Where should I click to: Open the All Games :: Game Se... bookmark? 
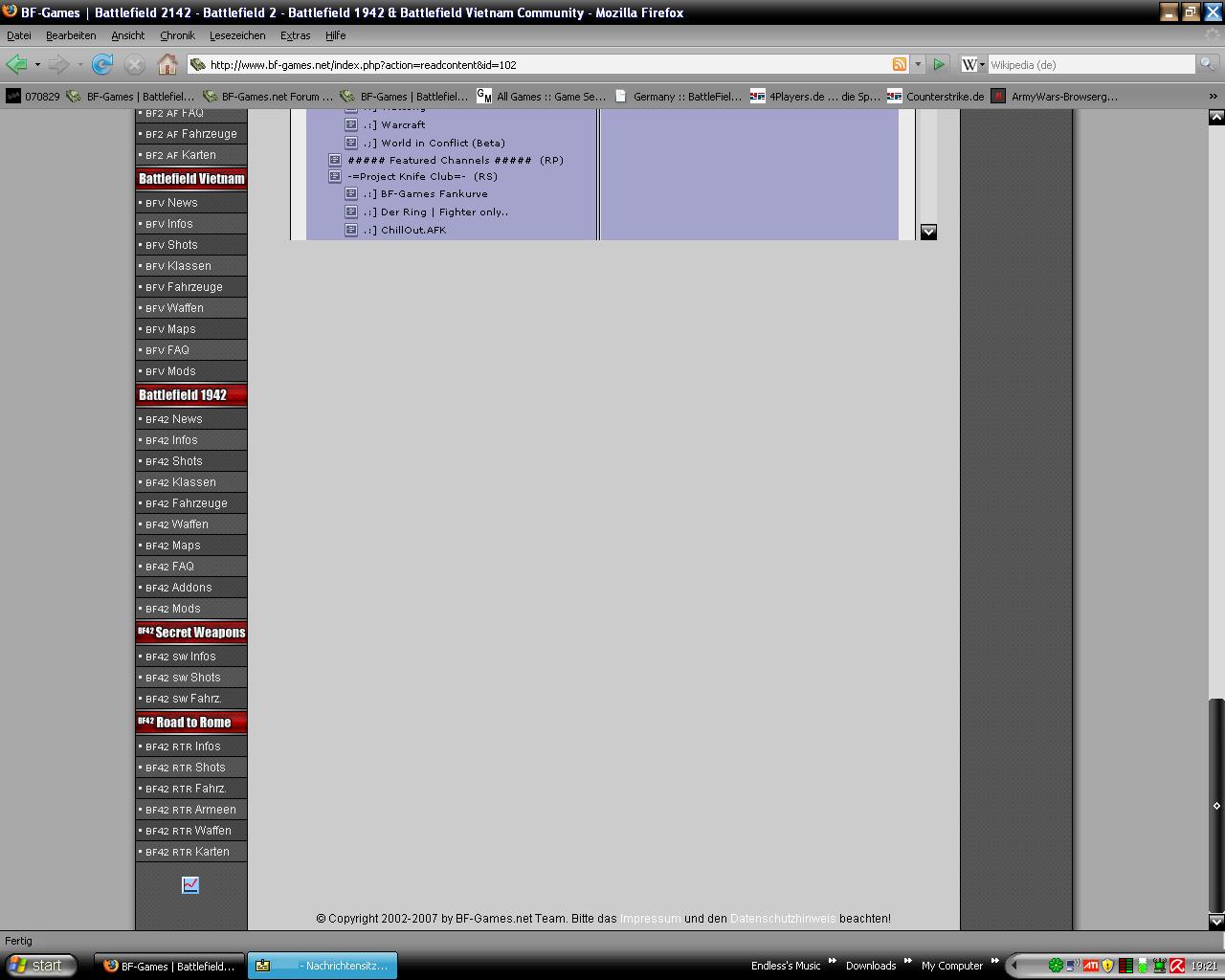coord(541,96)
